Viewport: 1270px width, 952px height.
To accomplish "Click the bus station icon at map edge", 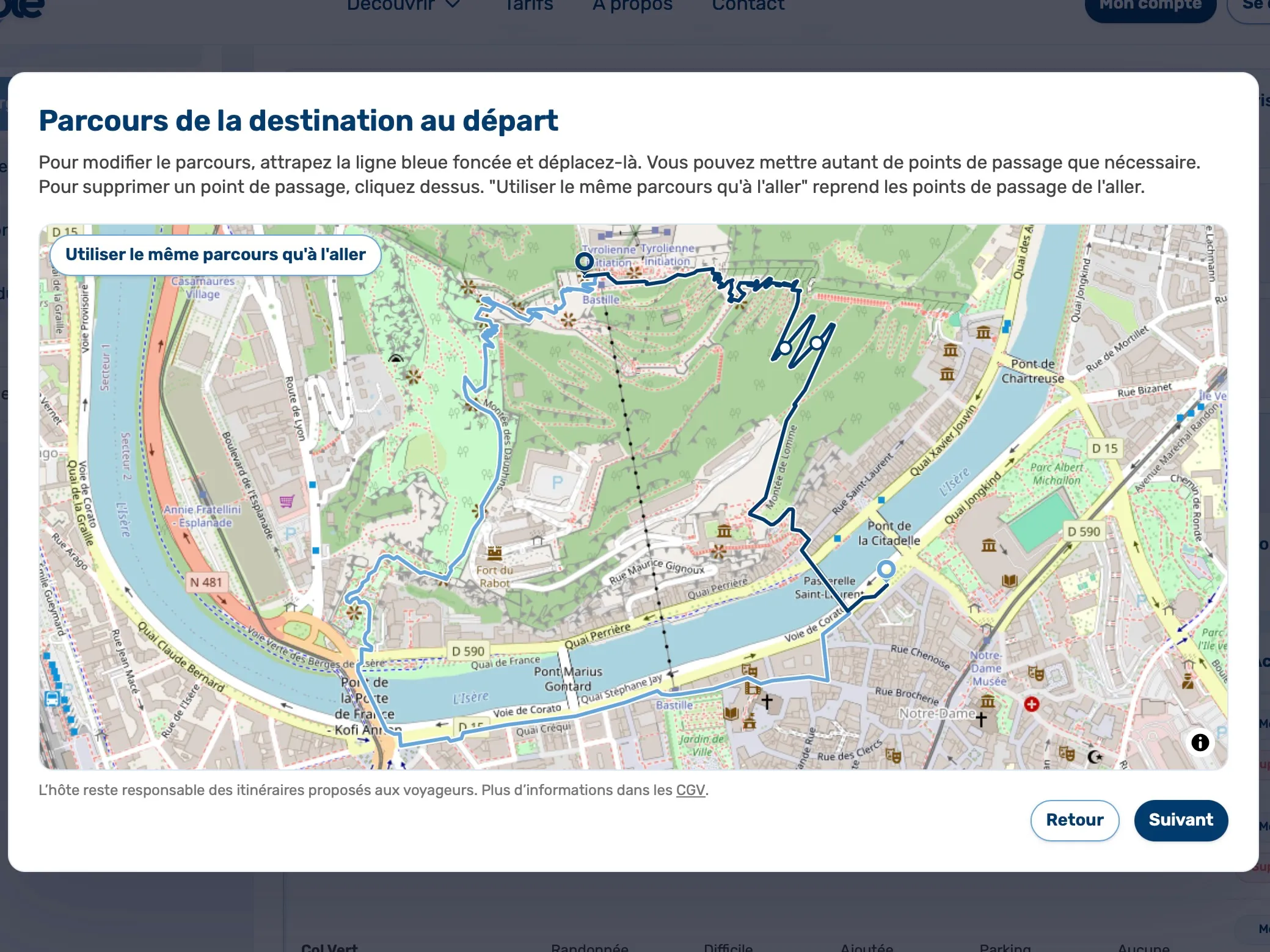I will 53,699.
